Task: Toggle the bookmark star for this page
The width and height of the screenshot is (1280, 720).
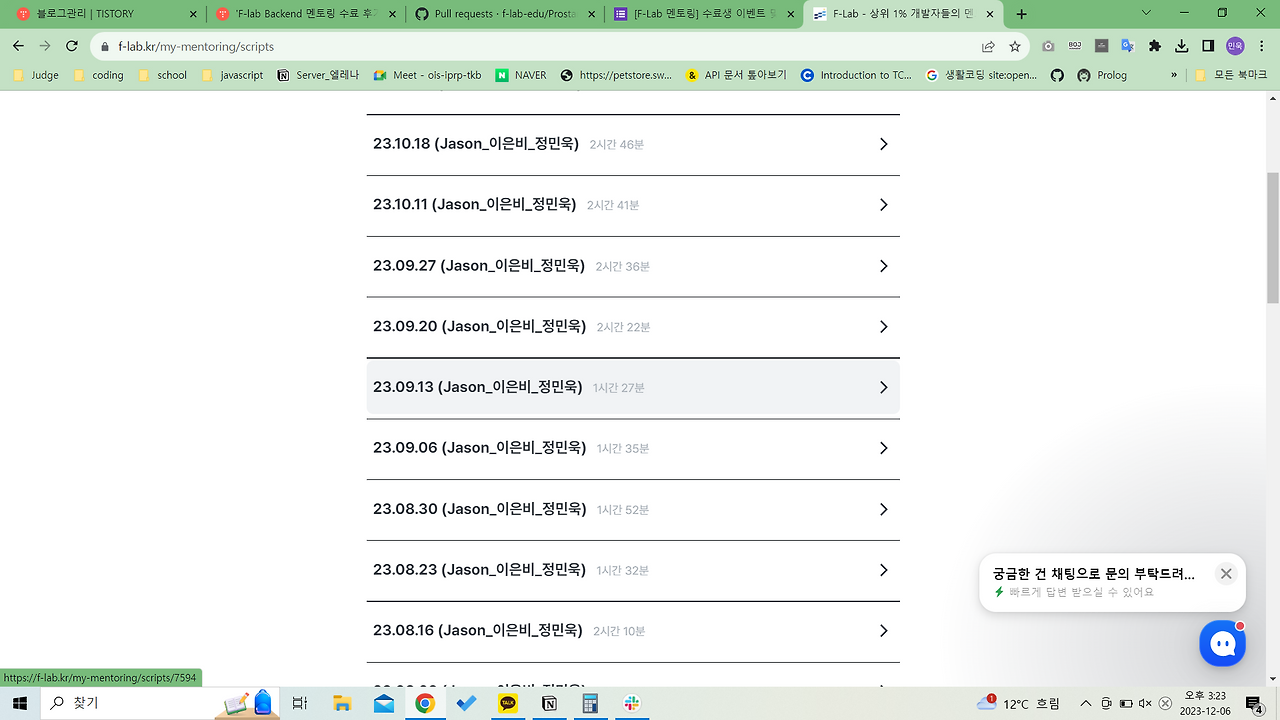Action: click(1015, 46)
